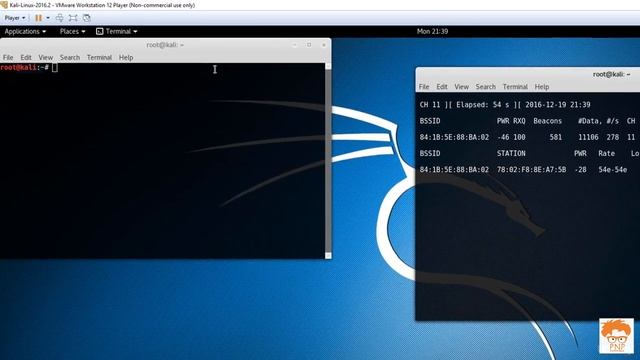Maximize the left terminal window
This screenshot has height=360, width=640.
coord(309,45)
